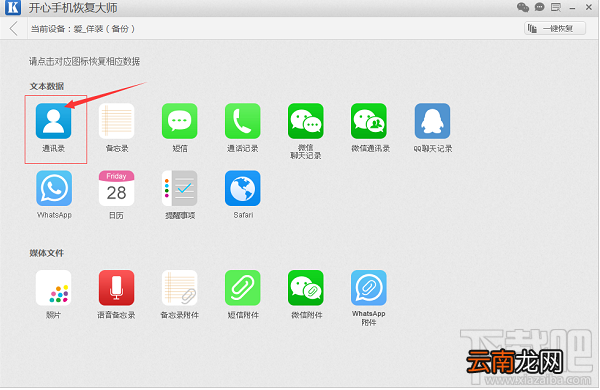Open the 日历 calendar icon
600x390 pixels.
pyautogui.click(x=116, y=188)
